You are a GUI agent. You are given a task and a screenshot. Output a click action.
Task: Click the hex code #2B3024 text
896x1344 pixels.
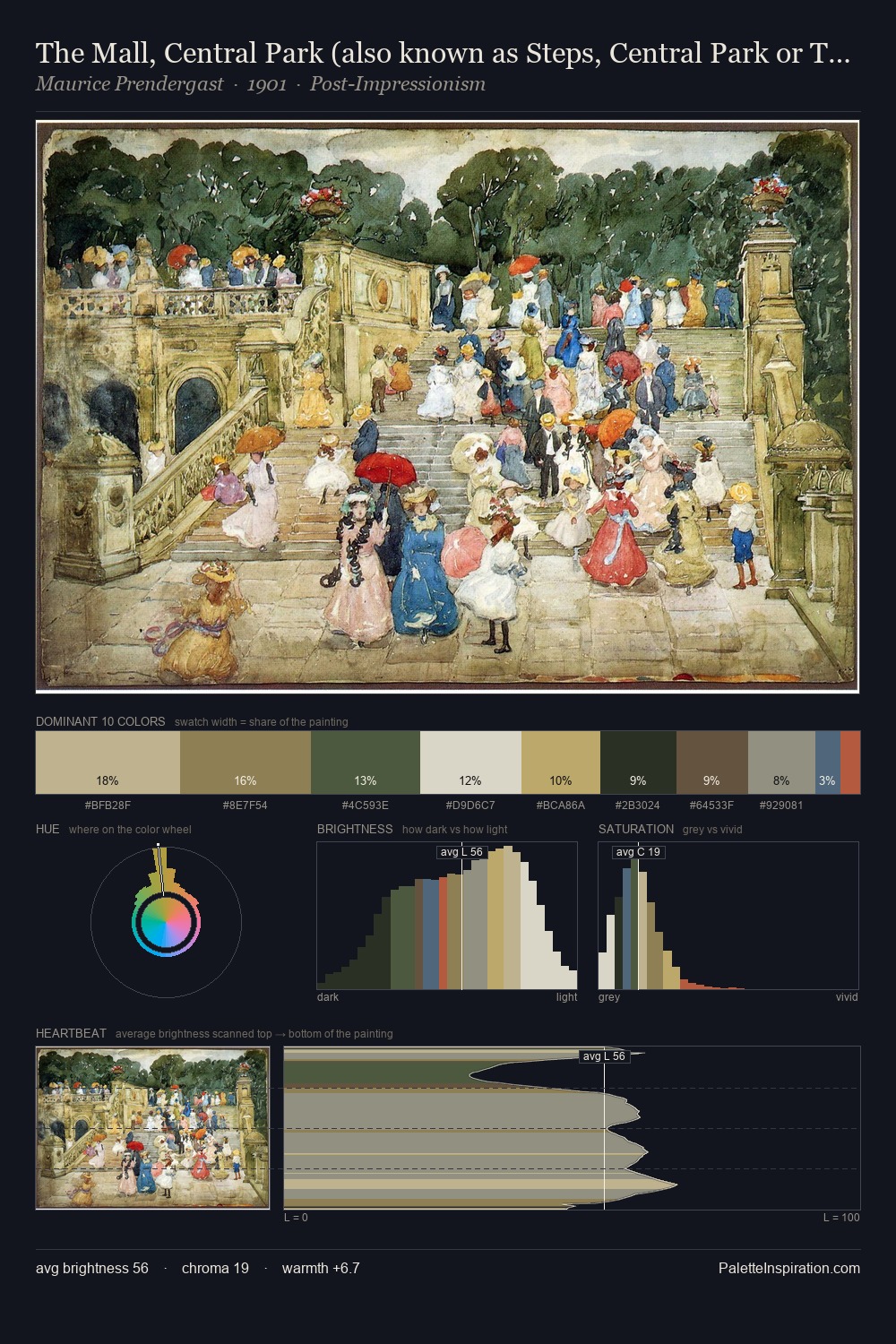[638, 805]
